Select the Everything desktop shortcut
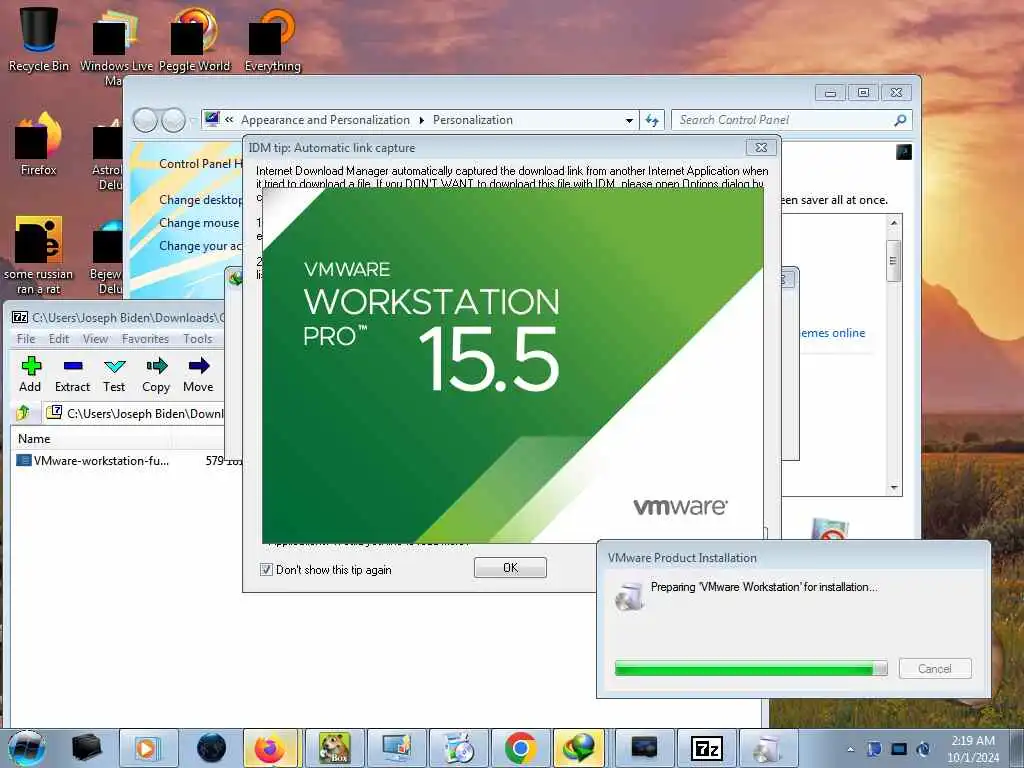 tap(272, 38)
